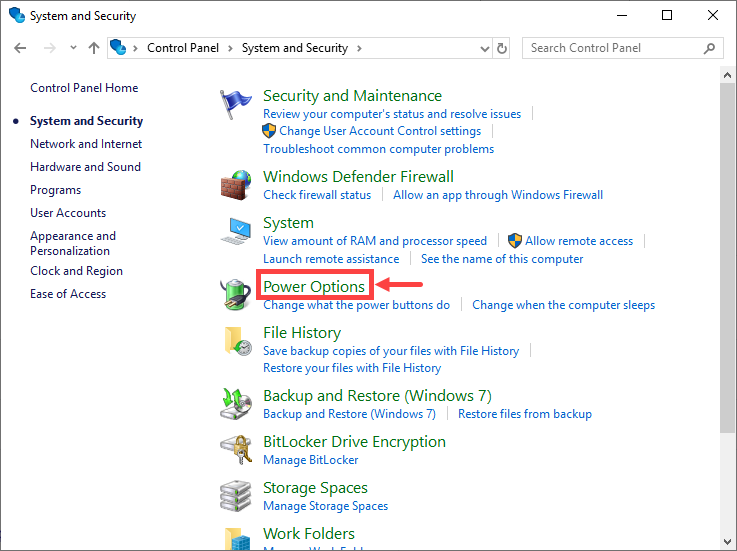The image size is (737, 551).
Task: Select Hardware and Sound in the sidebar
Action: 85,167
